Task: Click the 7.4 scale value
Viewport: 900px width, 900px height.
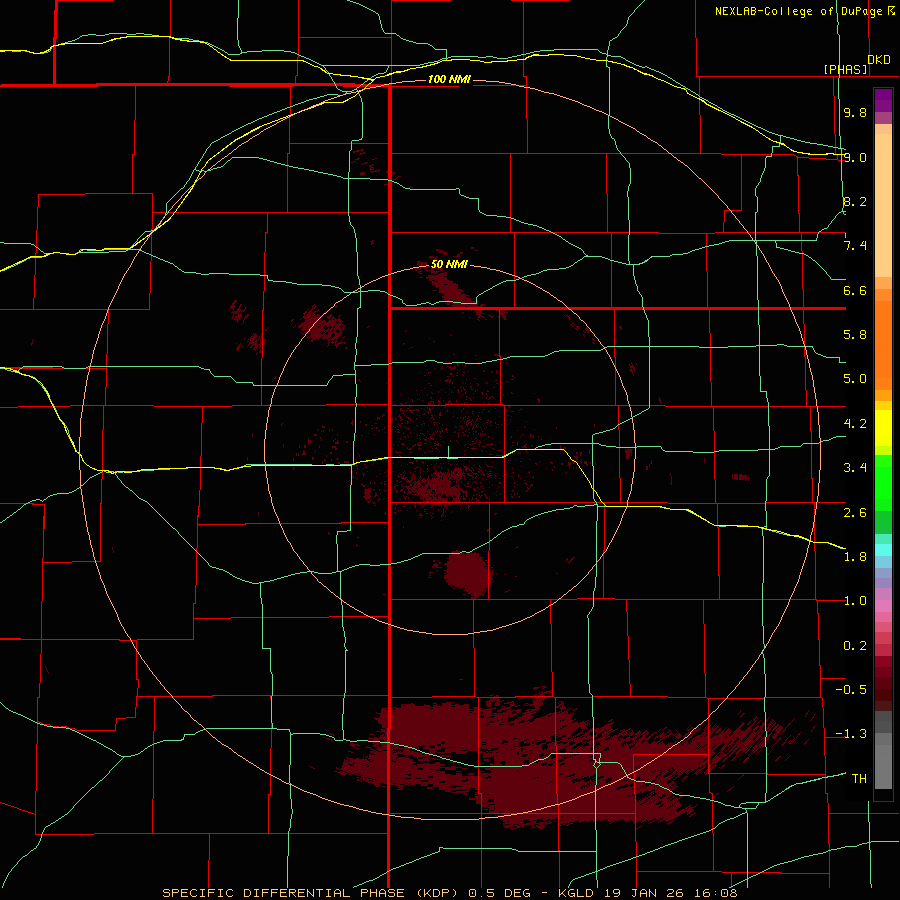Action: pyautogui.click(x=855, y=246)
